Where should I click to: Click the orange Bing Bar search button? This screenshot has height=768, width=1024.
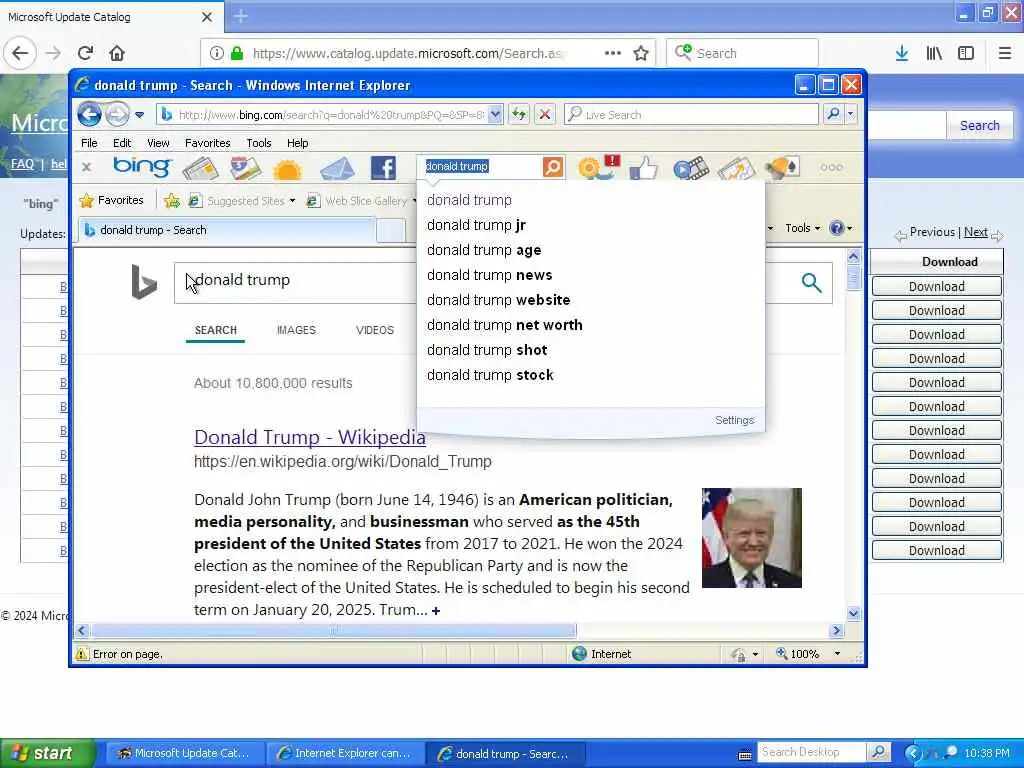[x=552, y=167]
